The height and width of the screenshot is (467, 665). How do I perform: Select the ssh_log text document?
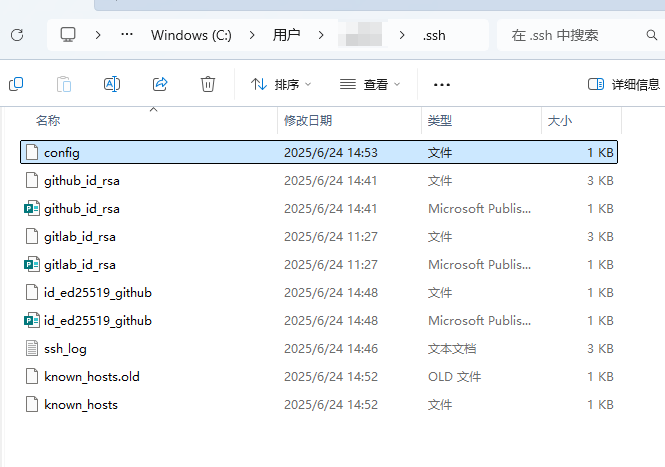65,348
